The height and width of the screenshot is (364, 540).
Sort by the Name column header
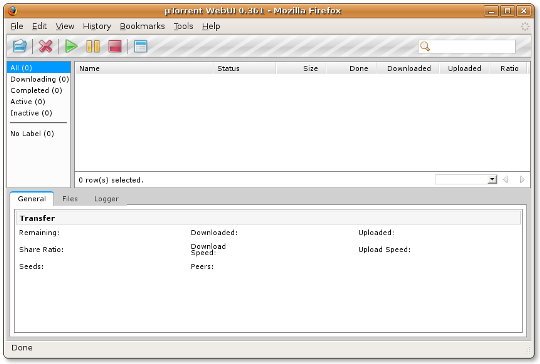(145, 68)
